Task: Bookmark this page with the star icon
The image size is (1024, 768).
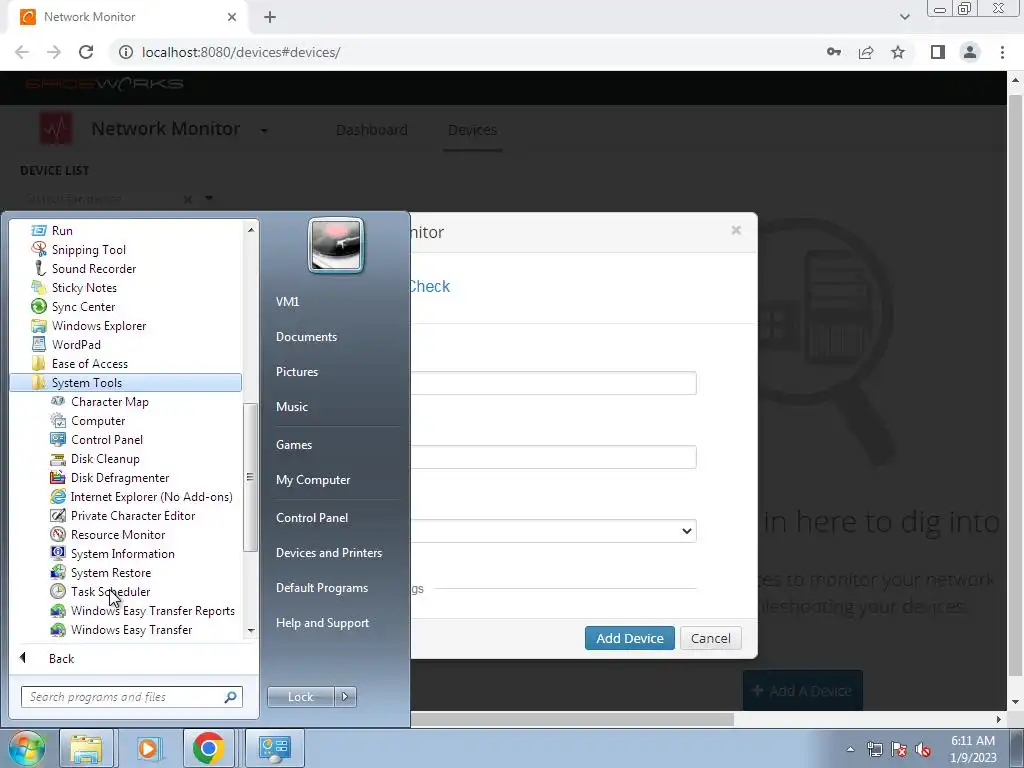Action: point(898,52)
